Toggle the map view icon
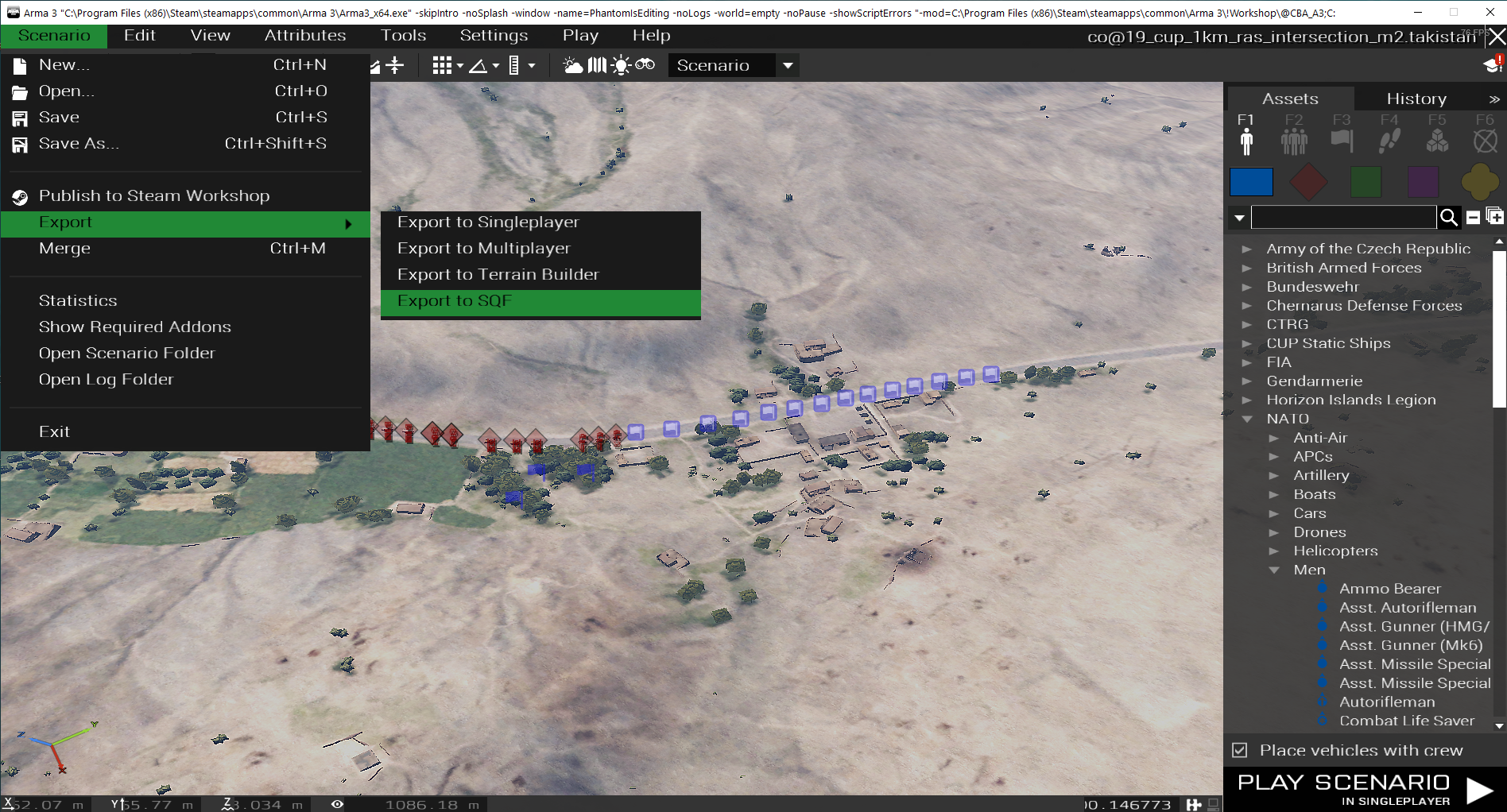1507x812 pixels. pos(597,65)
